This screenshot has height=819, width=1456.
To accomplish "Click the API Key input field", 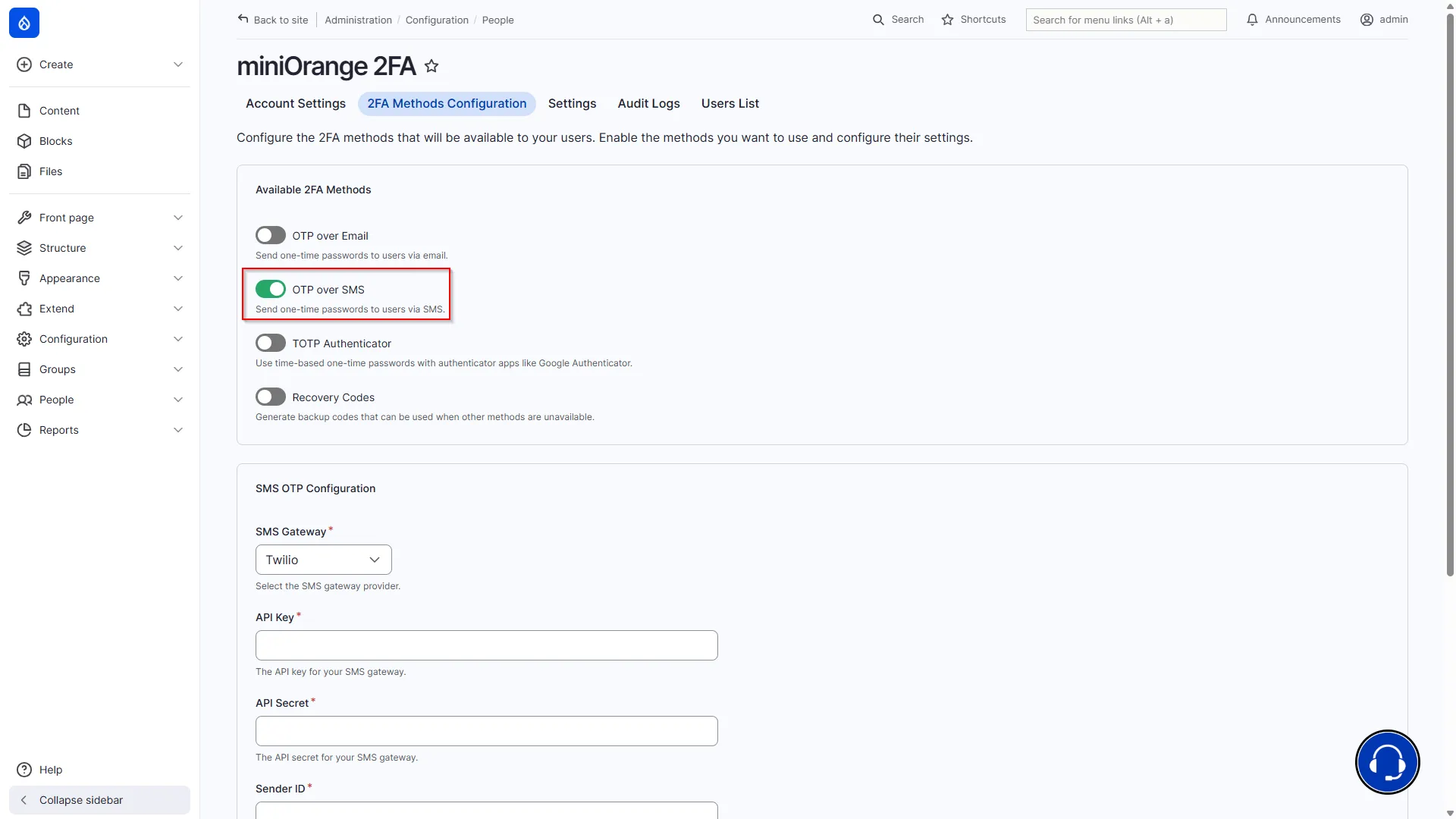I will 487,645.
